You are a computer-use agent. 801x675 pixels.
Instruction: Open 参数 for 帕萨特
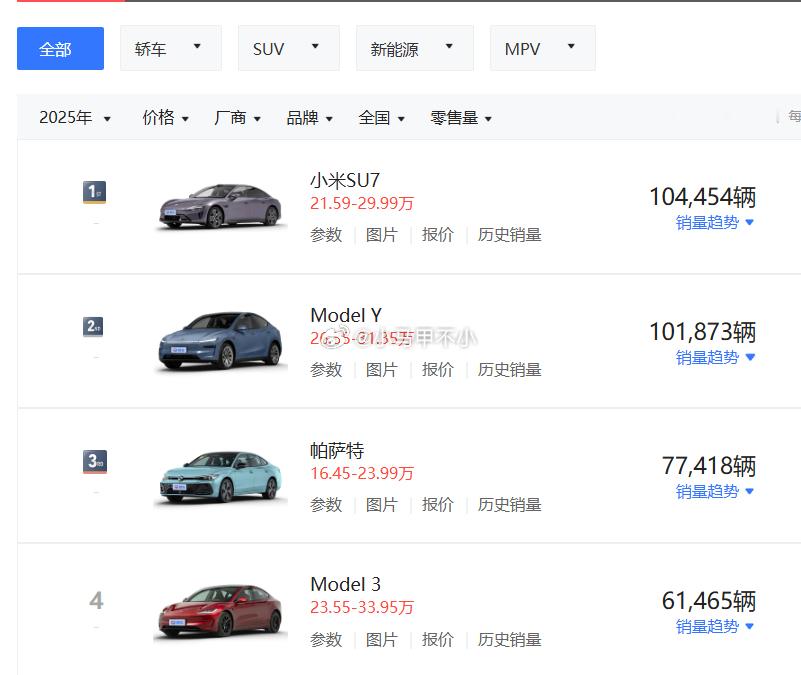[x=326, y=505]
